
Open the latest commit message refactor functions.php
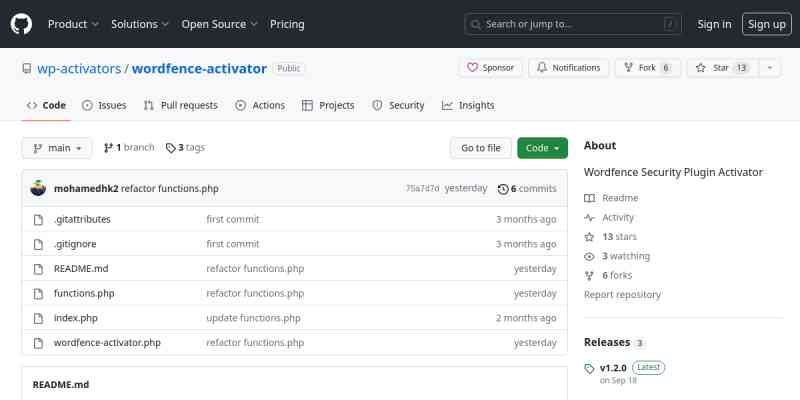tap(170, 188)
